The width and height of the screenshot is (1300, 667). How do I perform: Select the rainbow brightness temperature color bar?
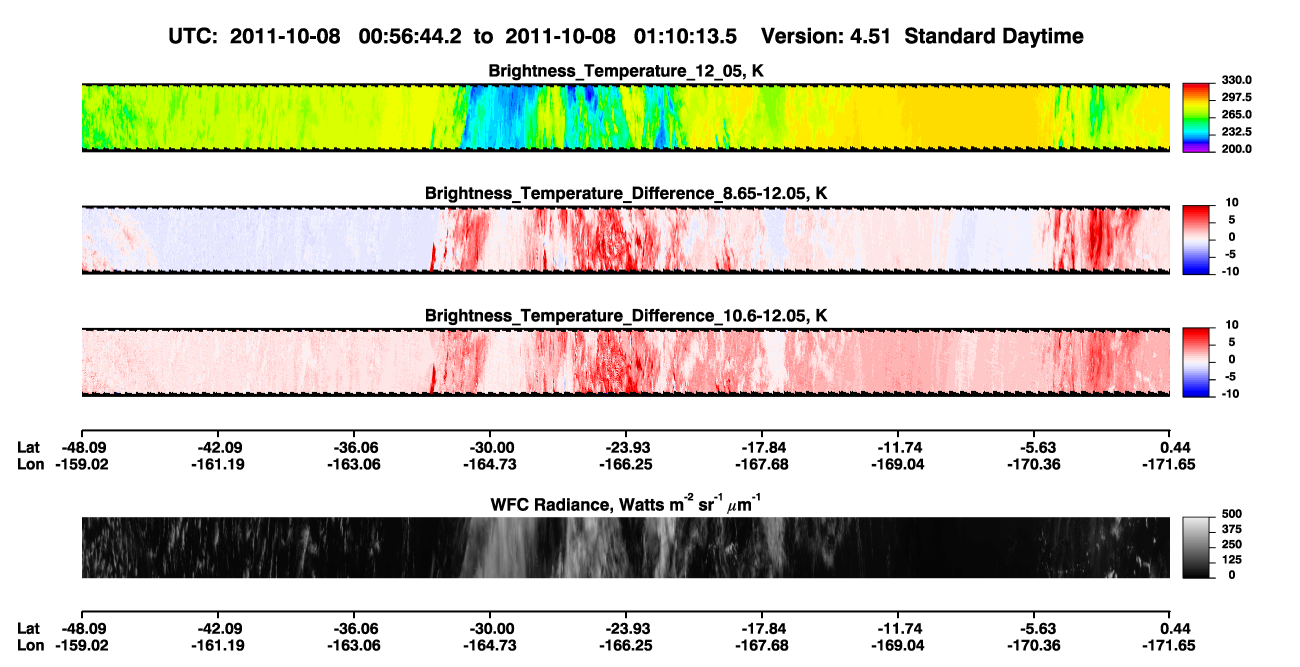pyautogui.click(x=1196, y=118)
